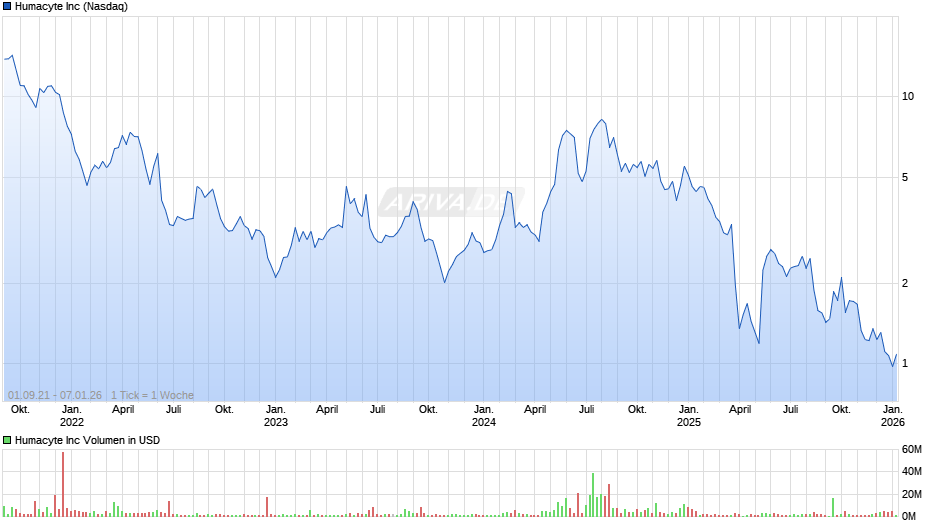Click the blue legend square for Humacyte Inc

coord(7,7)
